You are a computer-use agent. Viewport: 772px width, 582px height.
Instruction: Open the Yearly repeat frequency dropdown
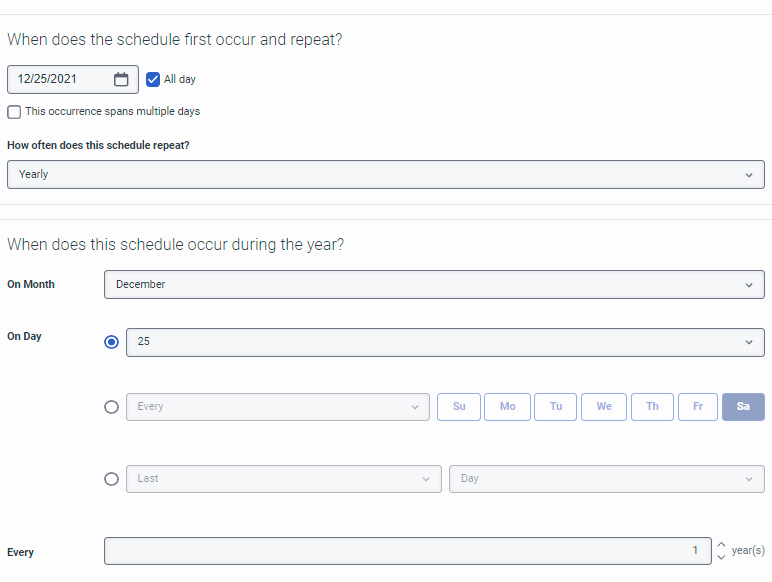(x=385, y=175)
